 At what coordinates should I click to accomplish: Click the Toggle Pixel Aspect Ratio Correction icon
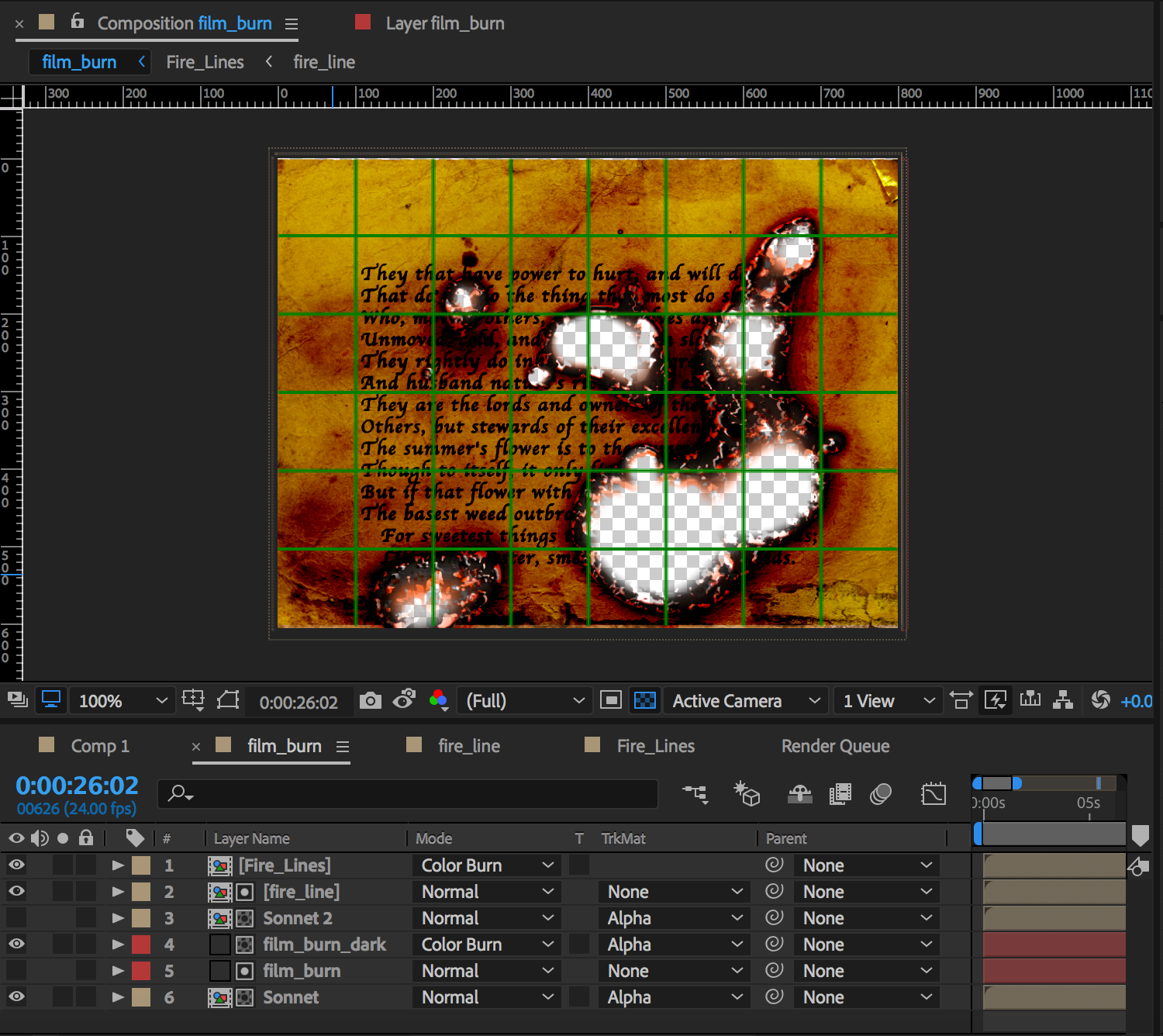click(961, 700)
